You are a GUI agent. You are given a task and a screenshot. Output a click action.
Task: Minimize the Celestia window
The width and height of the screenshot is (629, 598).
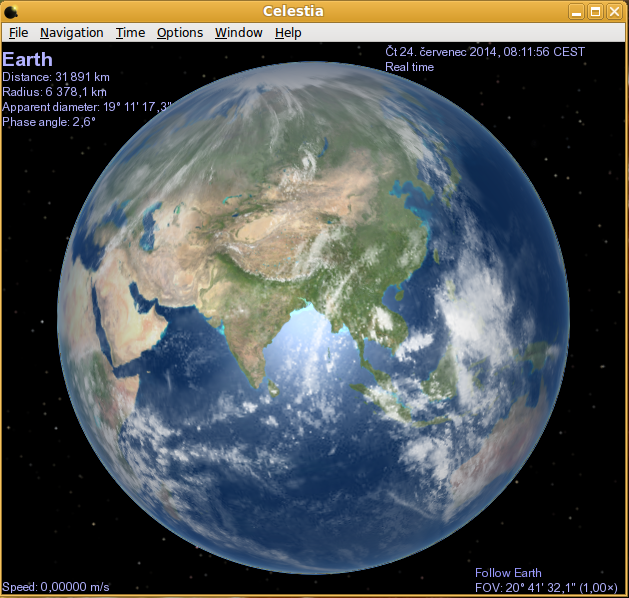click(x=576, y=12)
